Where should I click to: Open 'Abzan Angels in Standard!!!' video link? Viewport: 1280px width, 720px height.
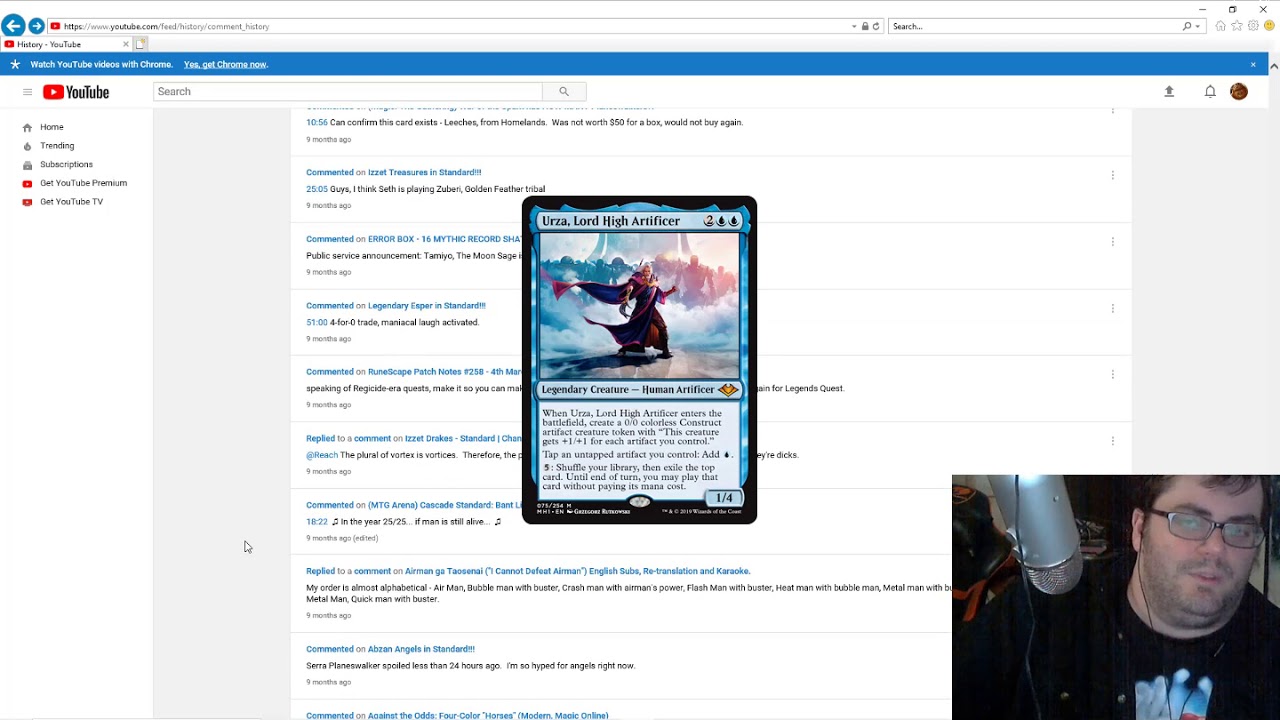[421, 649]
